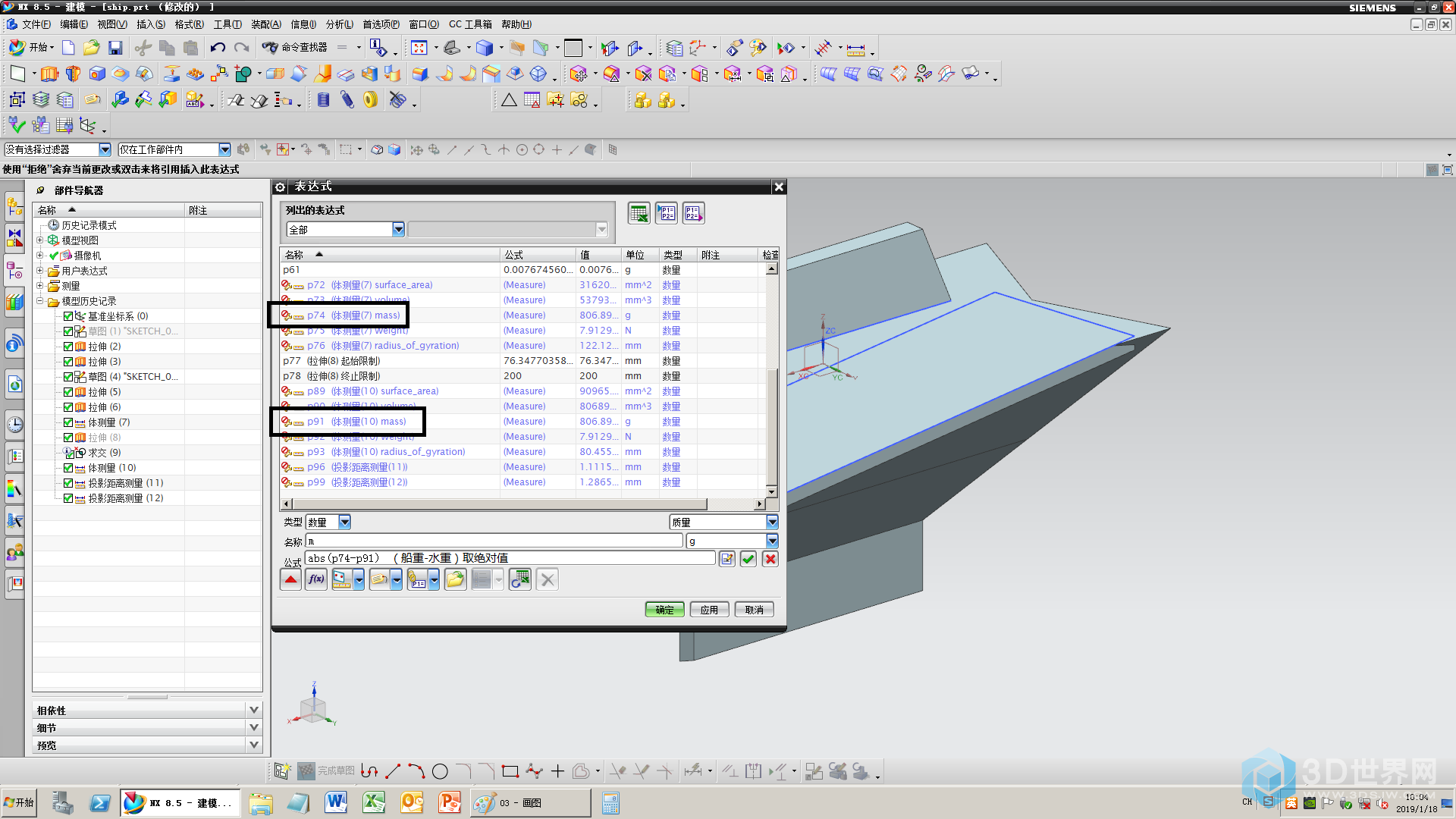Open the 没有选择过滤器 dropdown

pyautogui.click(x=105, y=150)
